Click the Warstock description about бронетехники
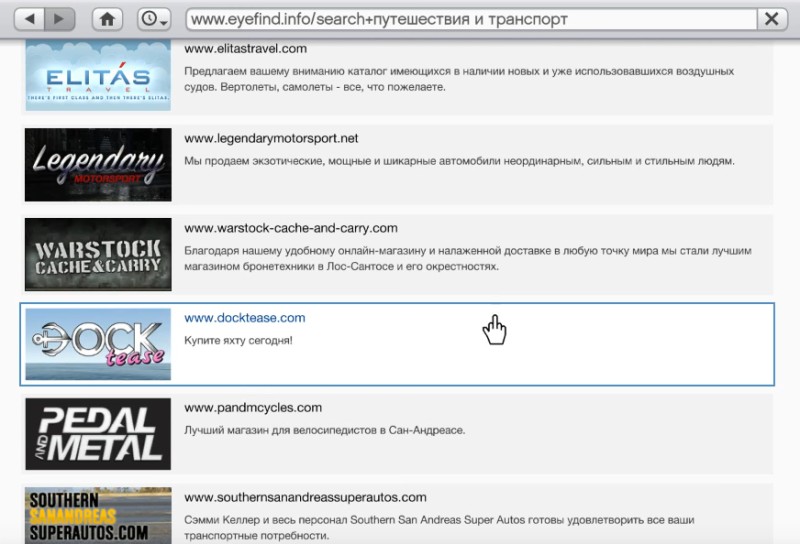 pyautogui.click(x=468, y=259)
